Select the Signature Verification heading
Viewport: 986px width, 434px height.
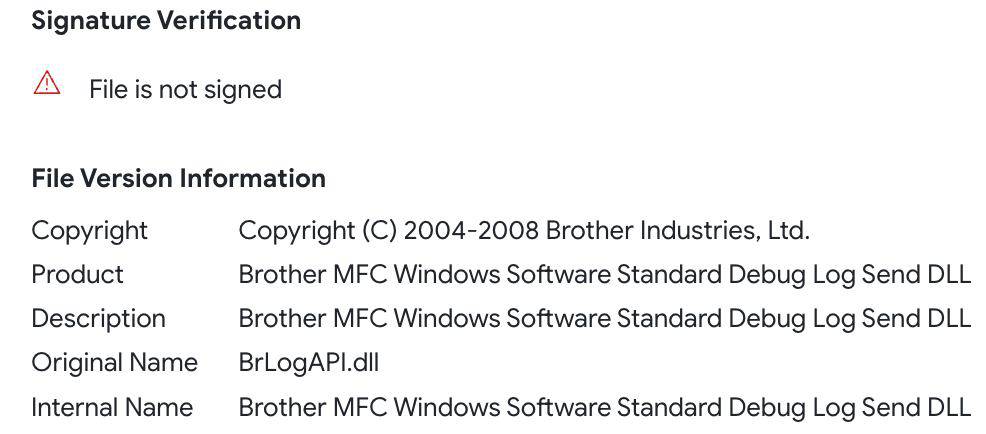coord(166,21)
